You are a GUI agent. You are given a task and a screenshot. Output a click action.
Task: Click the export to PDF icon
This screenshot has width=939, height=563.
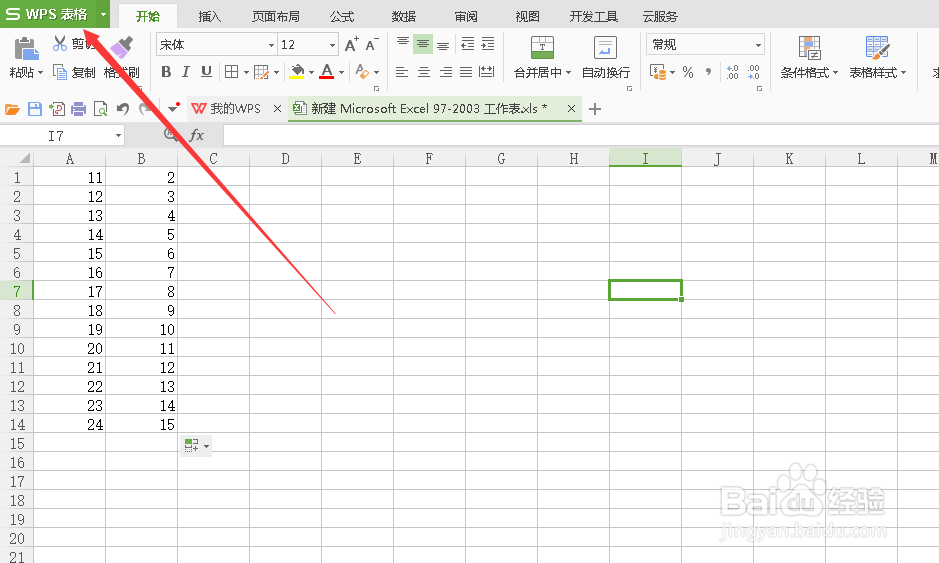tap(57, 109)
